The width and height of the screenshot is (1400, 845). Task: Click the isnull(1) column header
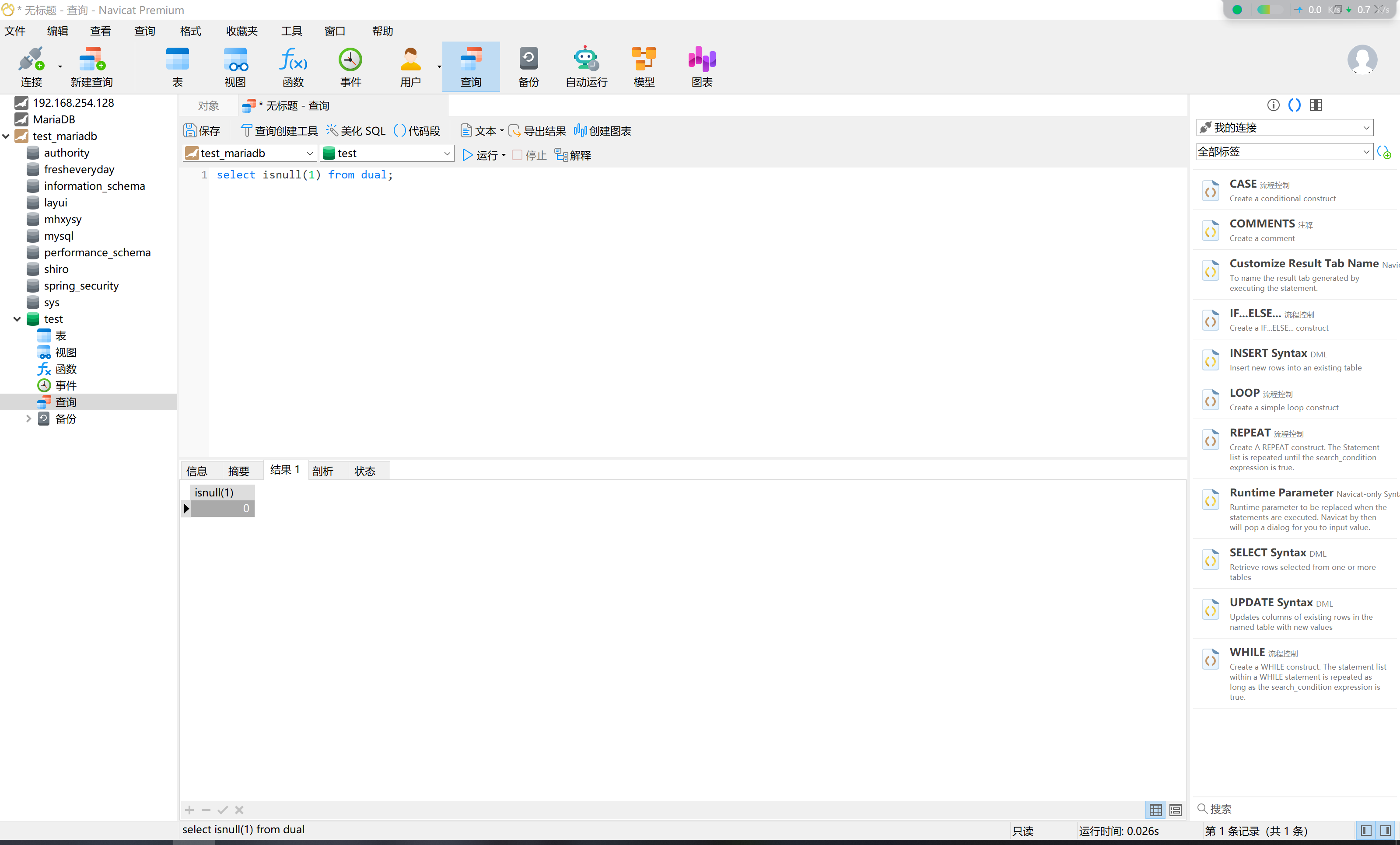[221, 492]
